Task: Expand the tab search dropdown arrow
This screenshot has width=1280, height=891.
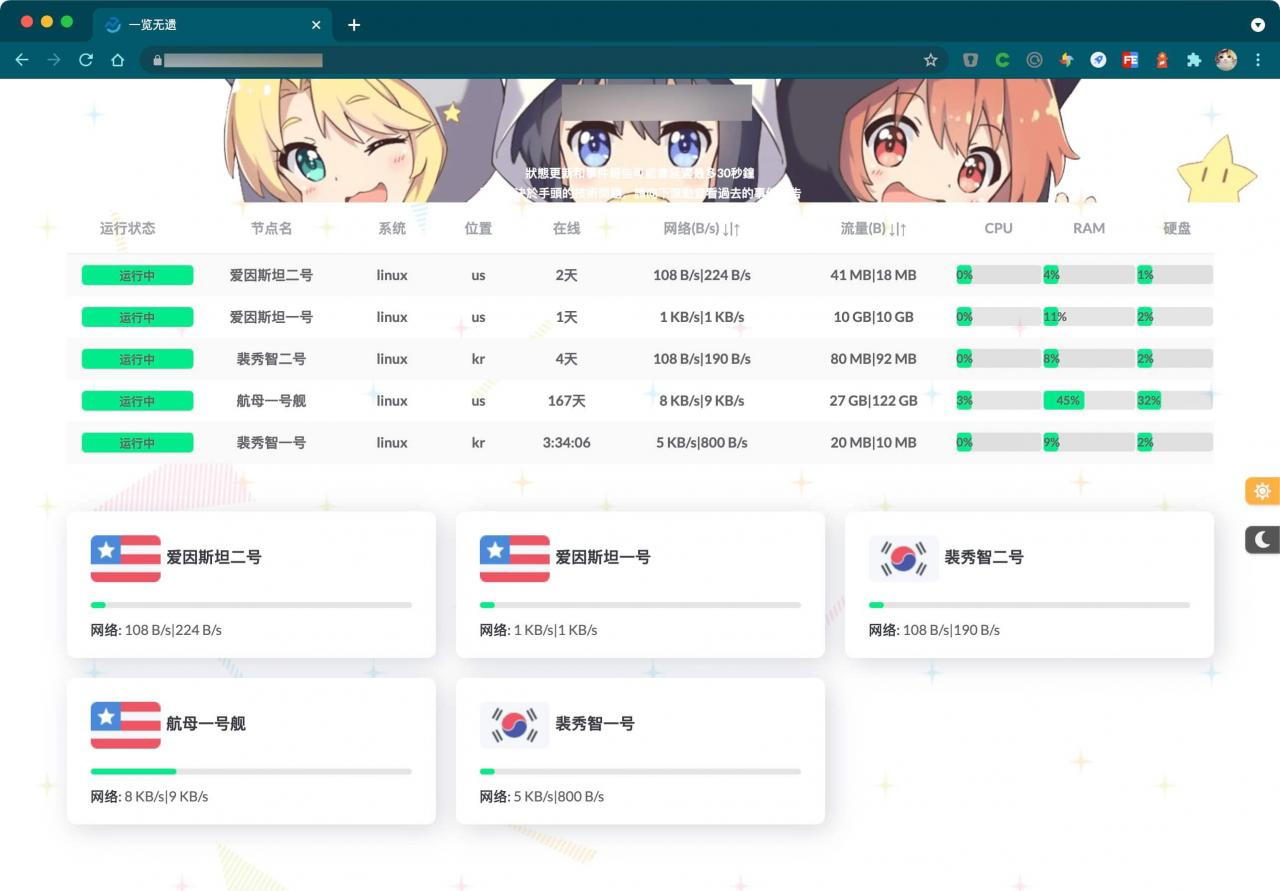Action: (x=1258, y=25)
